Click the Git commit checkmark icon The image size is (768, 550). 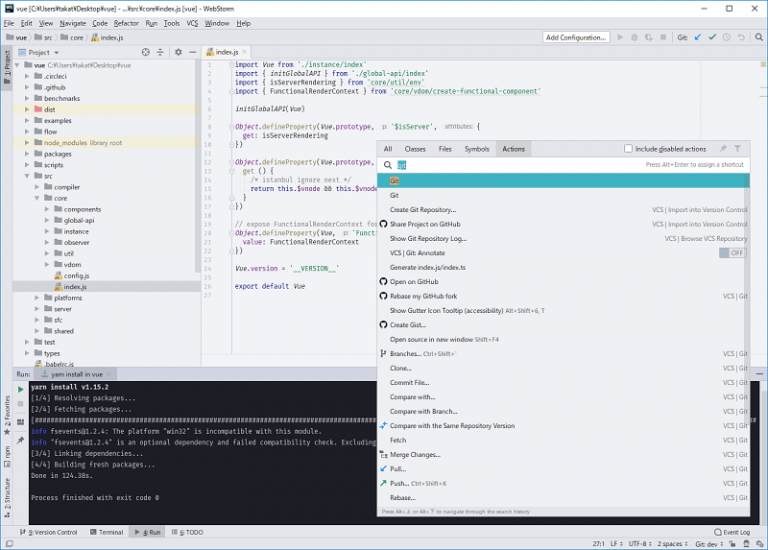click(712, 37)
